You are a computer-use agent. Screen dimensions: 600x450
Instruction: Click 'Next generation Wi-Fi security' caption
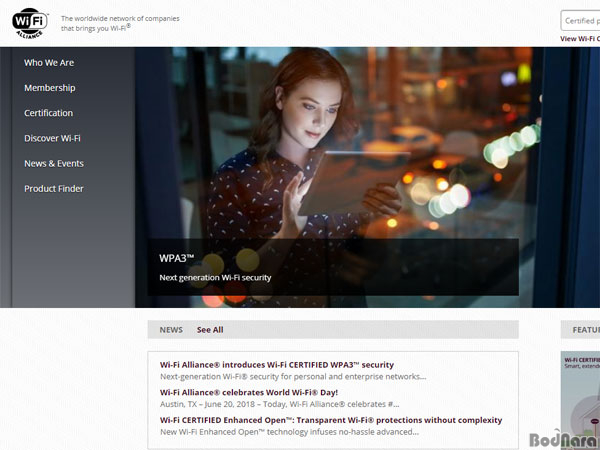pyautogui.click(x=215, y=278)
